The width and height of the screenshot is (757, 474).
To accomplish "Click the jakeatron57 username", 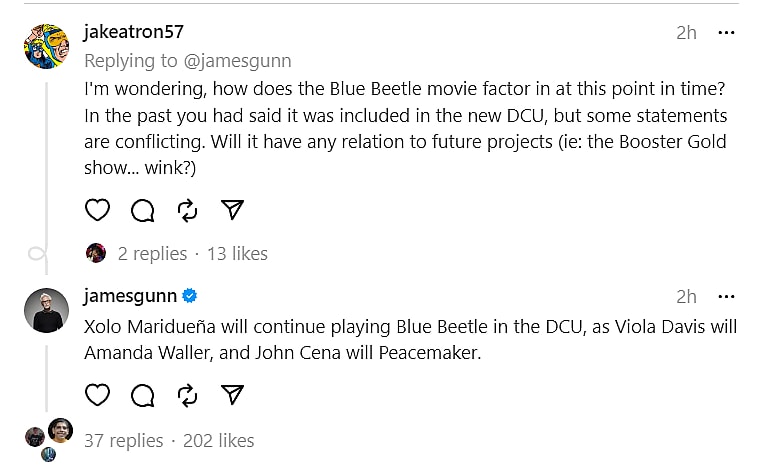I will (133, 32).
